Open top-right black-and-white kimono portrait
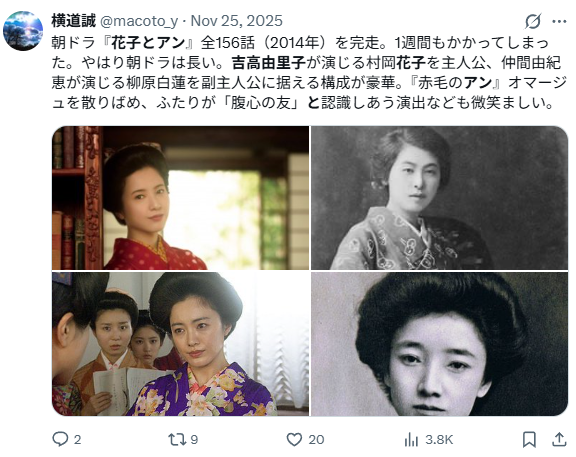The height and width of the screenshot is (457, 576). [x=439, y=198]
